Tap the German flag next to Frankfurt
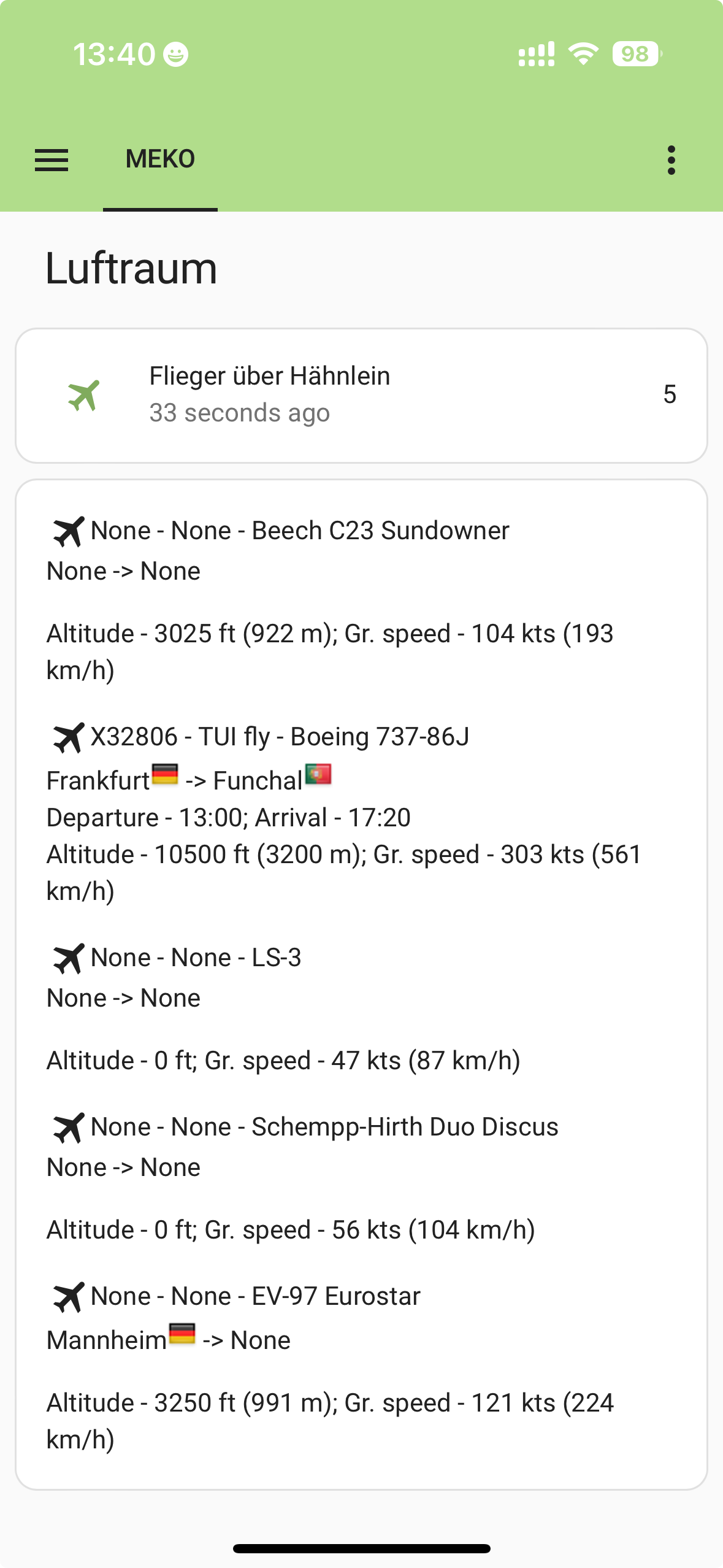Viewport: 723px width, 1568px height. click(x=165, y=774)
